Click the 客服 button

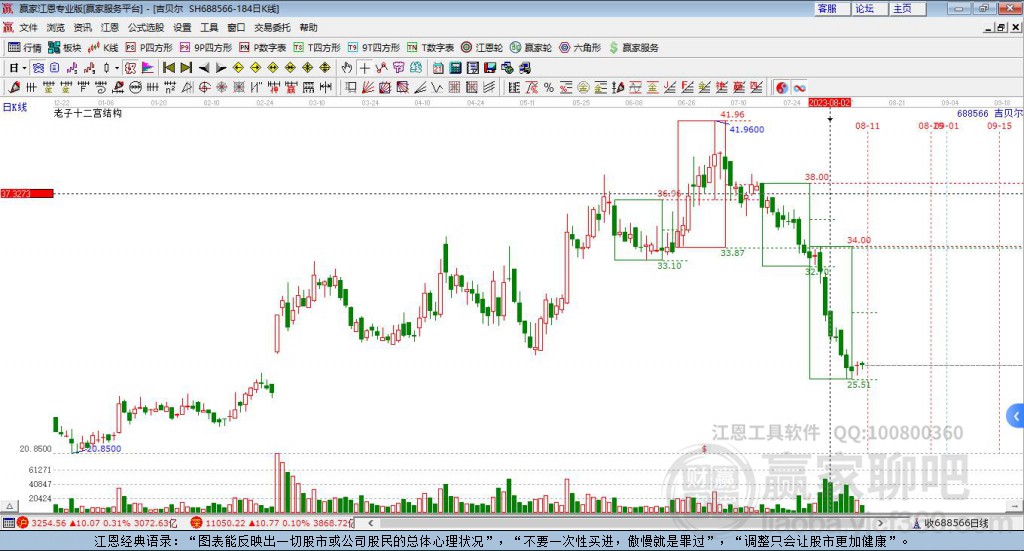[x=833, y=8]
